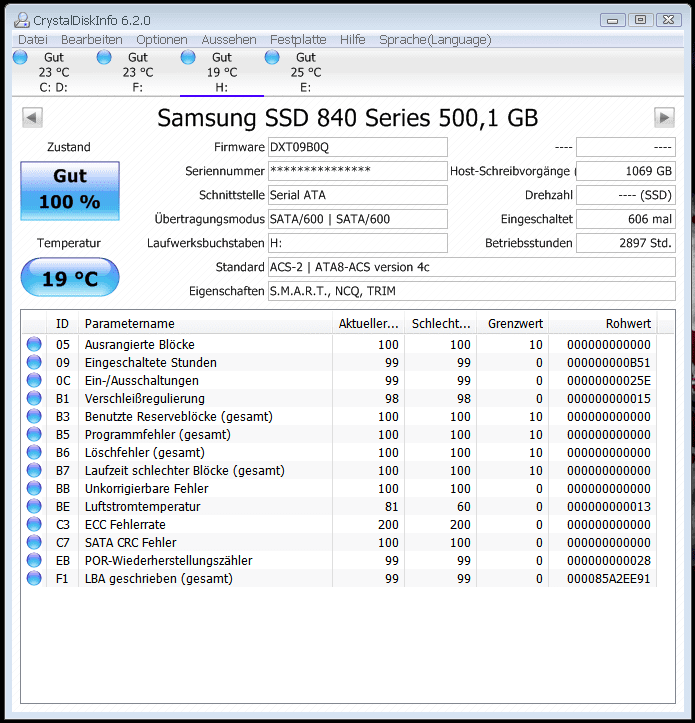Screen dimensions: 695x723
Task: Minimize the CrystalDiskInfo window
Action: [x=612, y=20]
